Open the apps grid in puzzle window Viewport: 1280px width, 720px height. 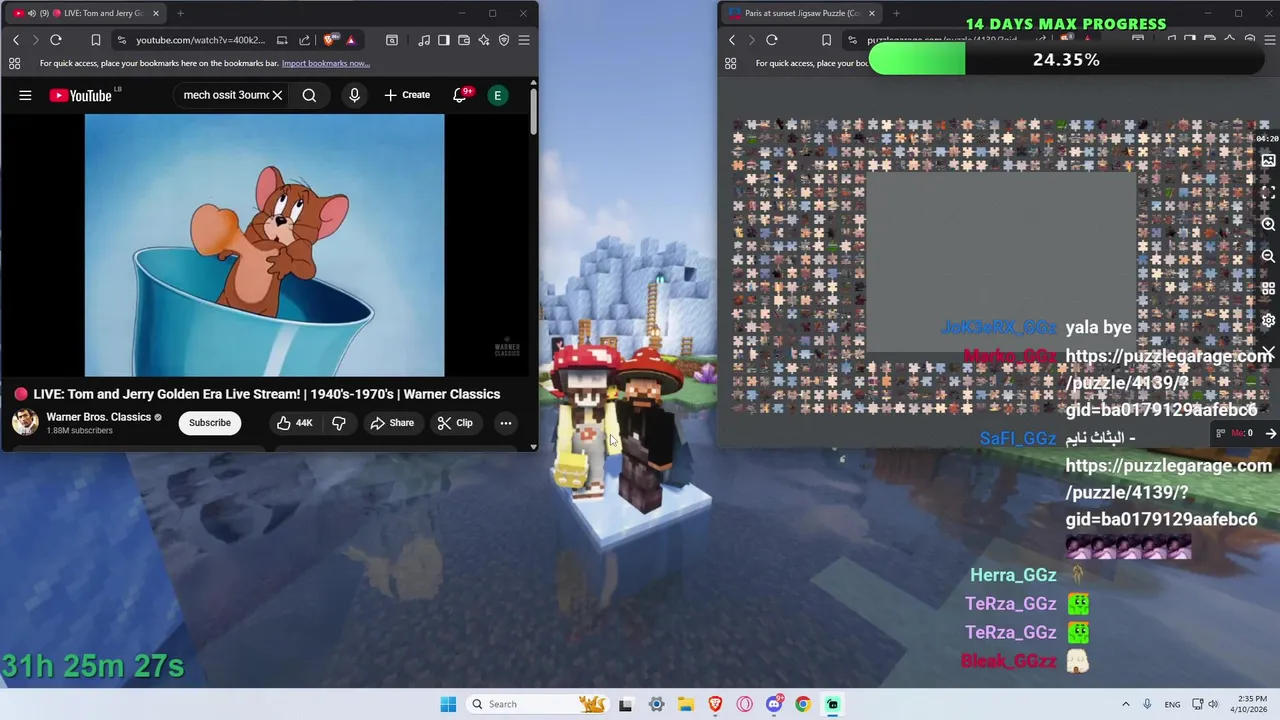730,63
